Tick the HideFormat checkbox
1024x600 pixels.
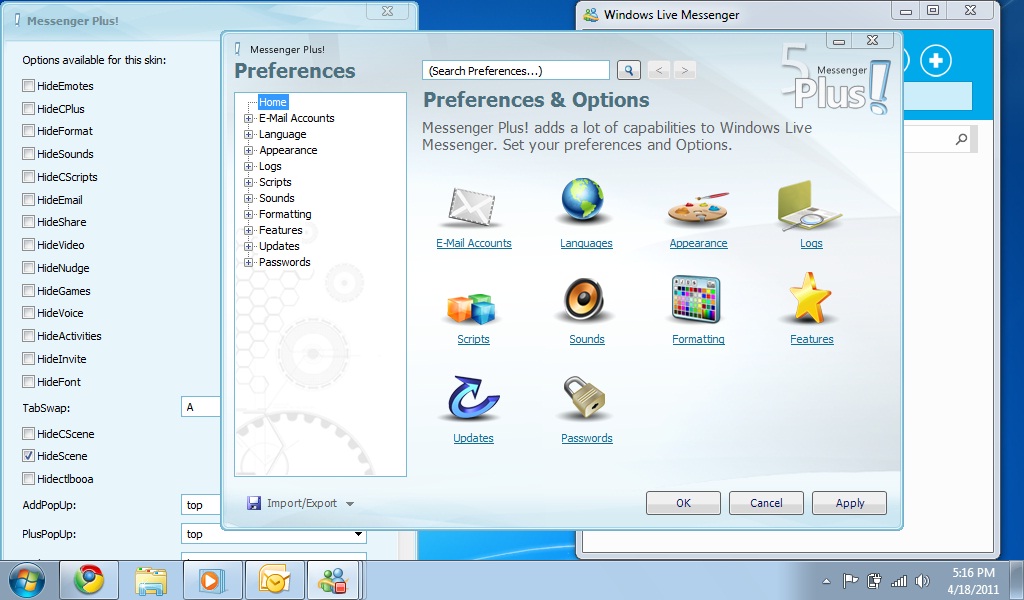click(28, 131)
